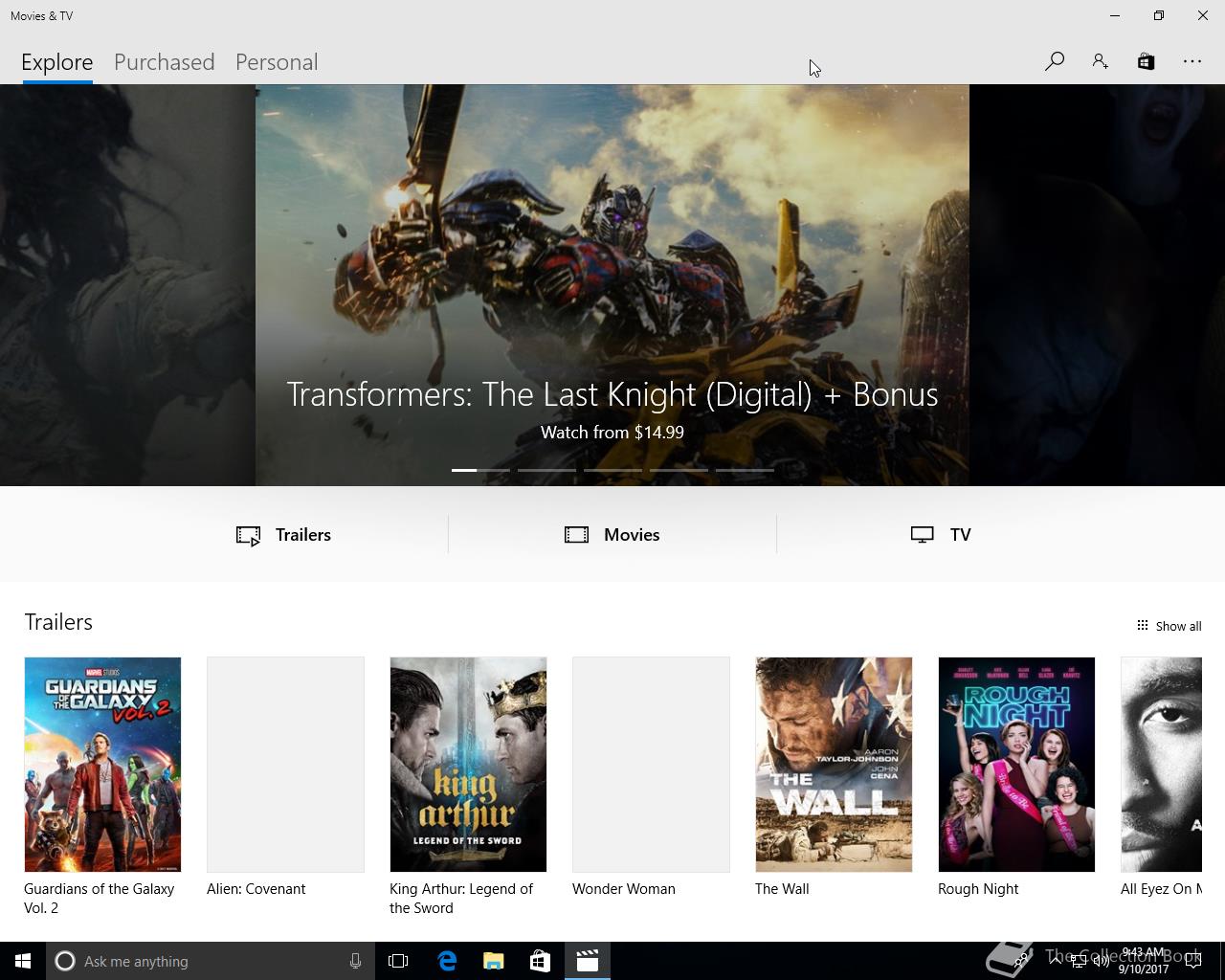The height and width of the screenshot is (980, 1225).
Task: Click the Cortana microphone icon
Action: click(355, 961)
